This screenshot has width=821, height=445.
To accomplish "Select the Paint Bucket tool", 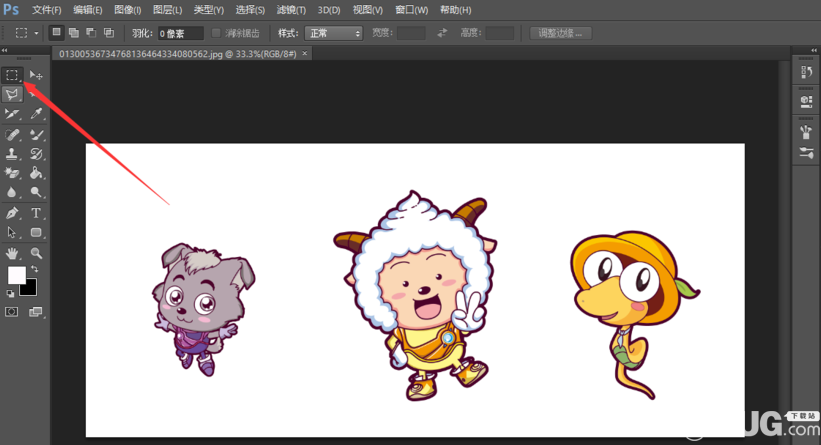I will point(36,173).
